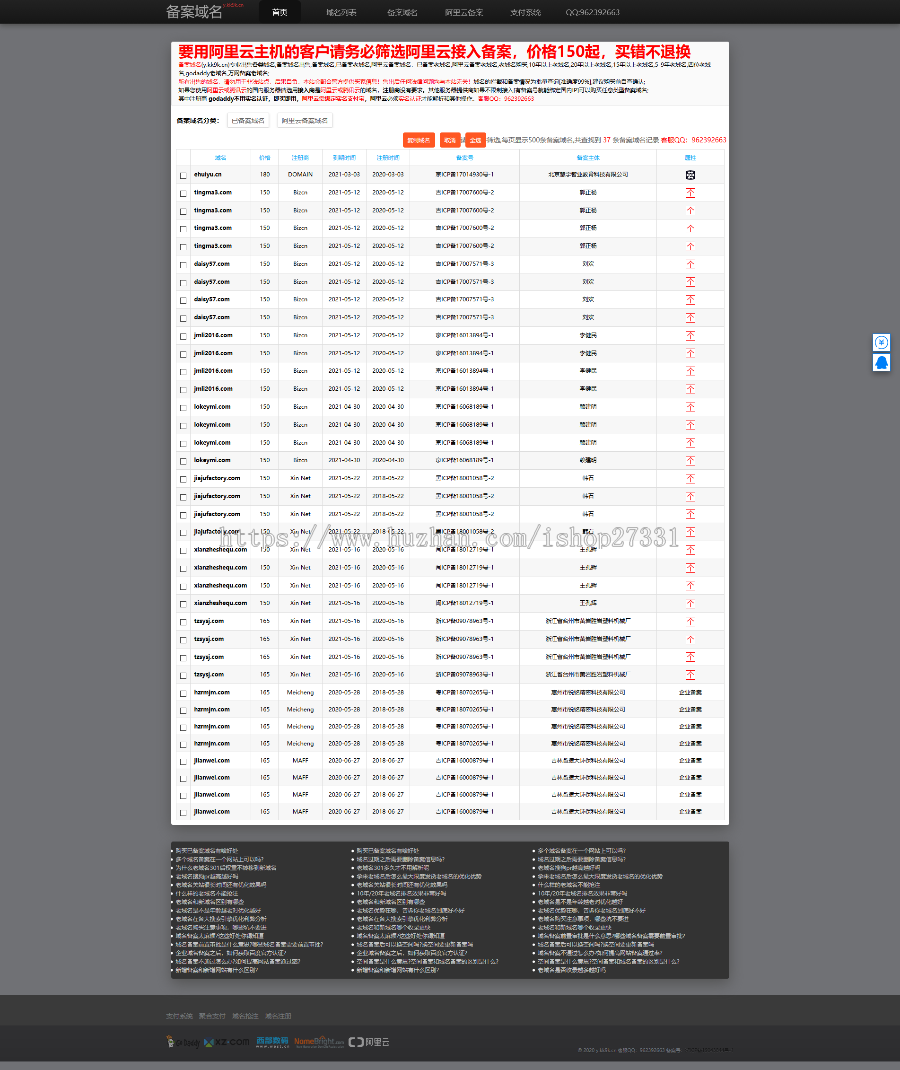This screenshot has height=1070, width=900.
Task: Filter by 已备案域名 category
Action: (248, 121)
